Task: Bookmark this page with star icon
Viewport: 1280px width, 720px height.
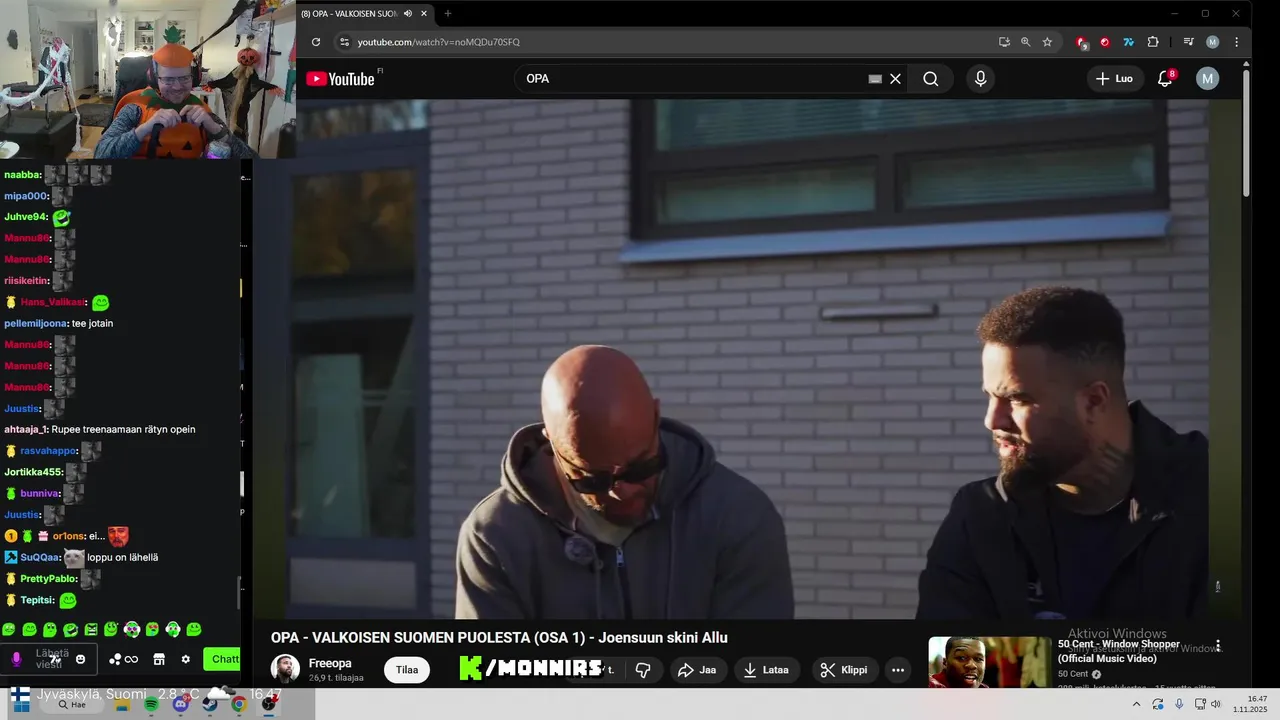Action: pos(1047,42)
